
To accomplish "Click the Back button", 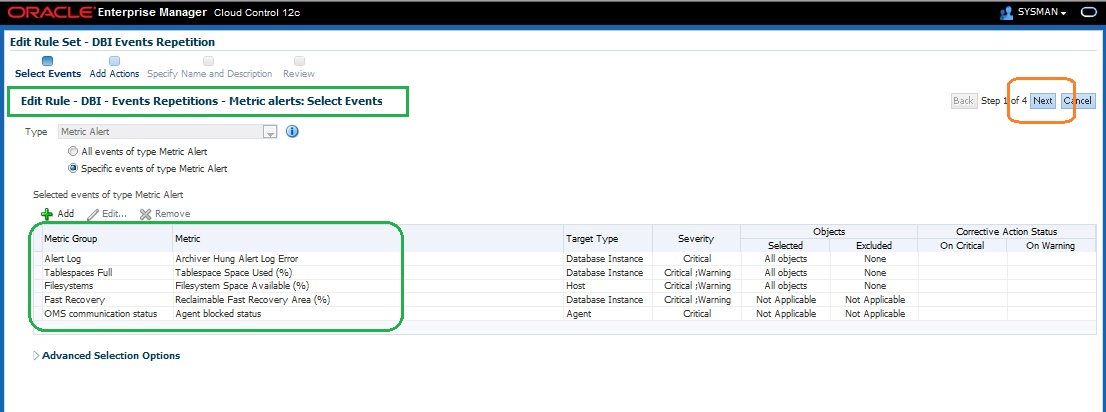I will [x=964, y=101].
